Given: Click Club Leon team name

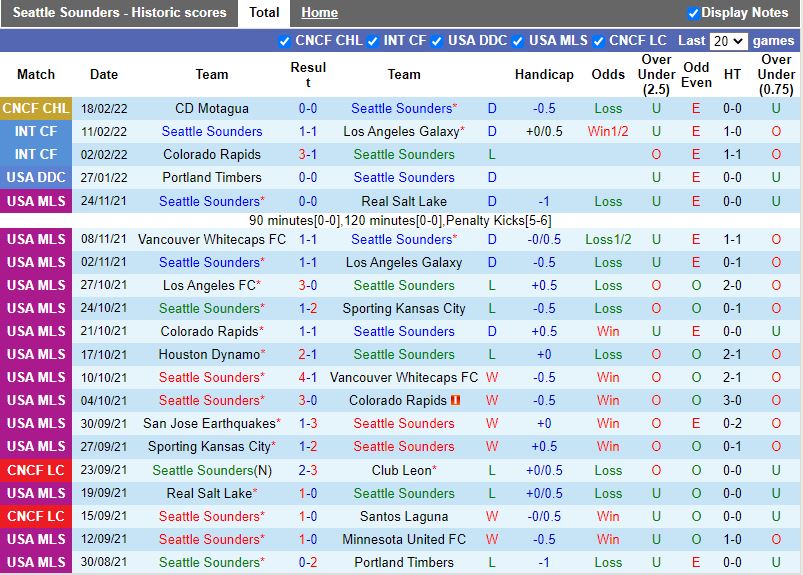Looking at the screenshot, I should click(404, 470).
